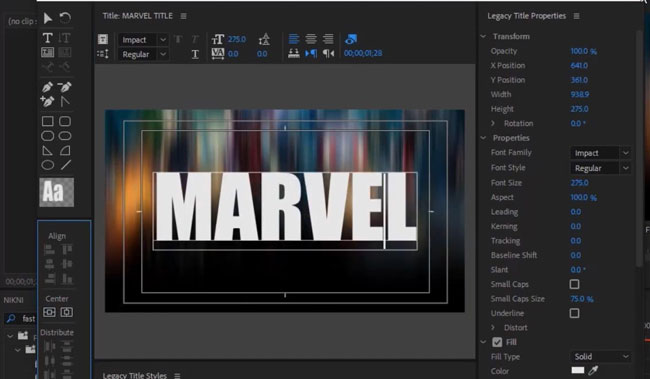Click the Width value 938.9
Screen dimensions: 650x379
[580, 95]
